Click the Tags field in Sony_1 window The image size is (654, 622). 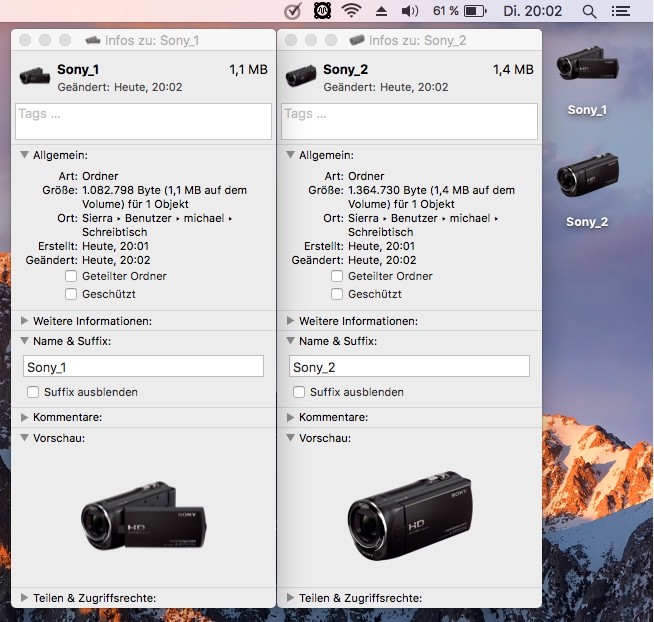[x=143, y=121]
